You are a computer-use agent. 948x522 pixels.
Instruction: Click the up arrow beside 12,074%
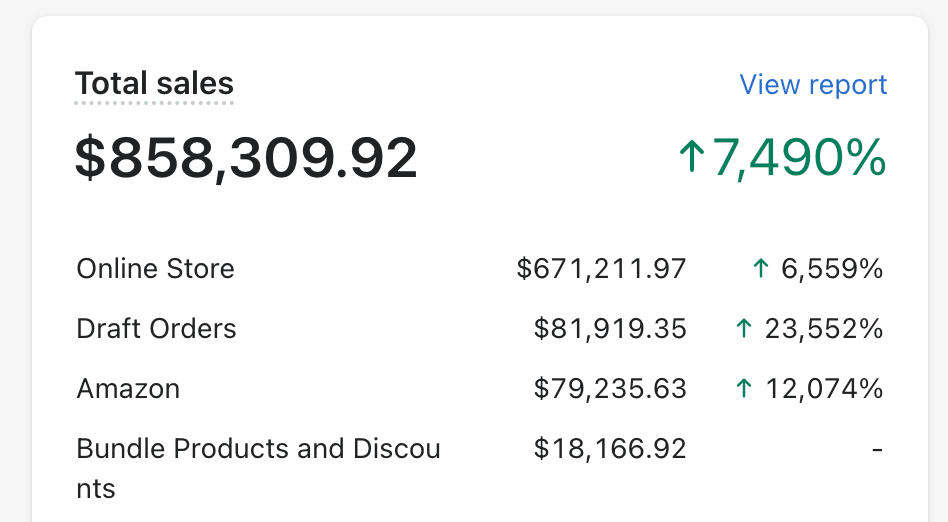pos(744,388)
